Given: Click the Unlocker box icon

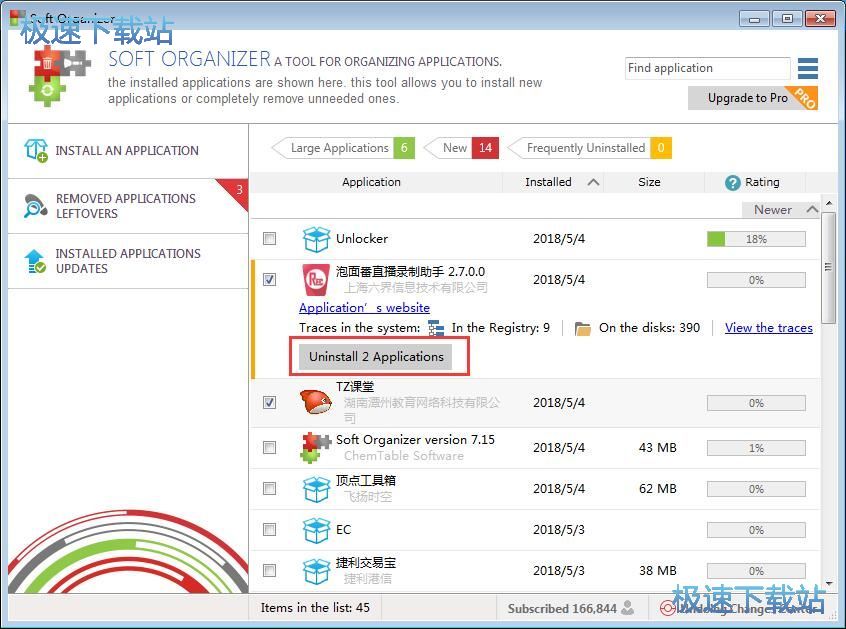Looking at the screenshot, I should click(x=316, y=239).
